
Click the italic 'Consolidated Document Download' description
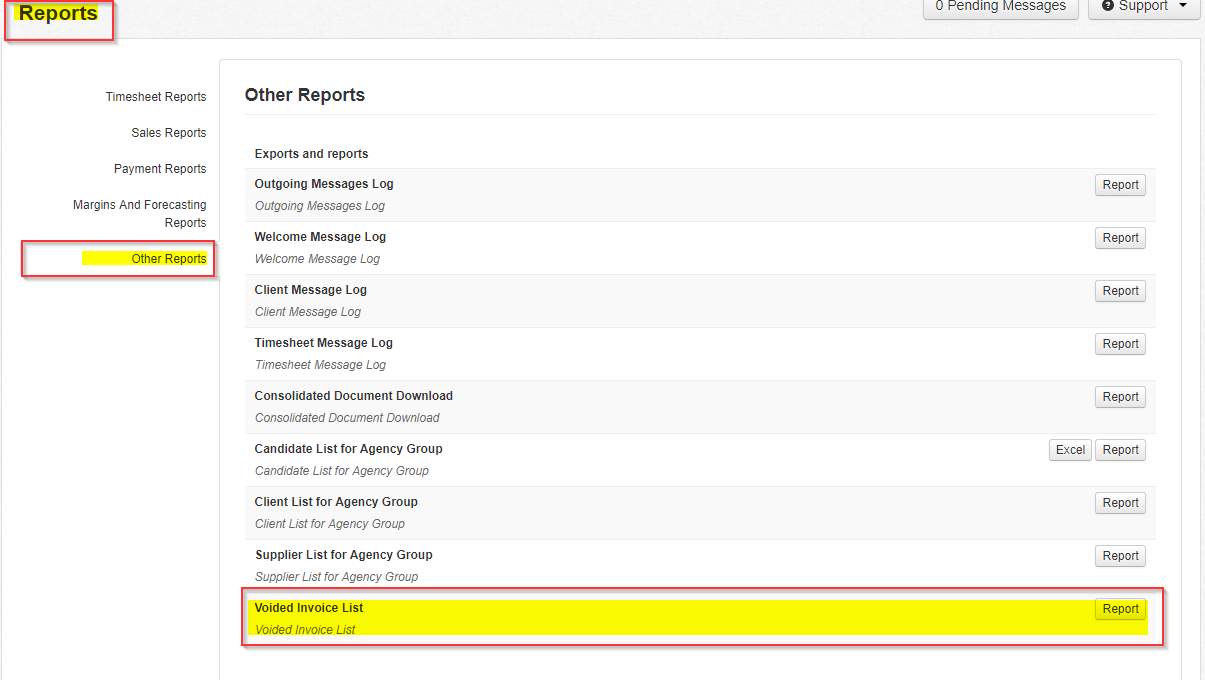347,418
